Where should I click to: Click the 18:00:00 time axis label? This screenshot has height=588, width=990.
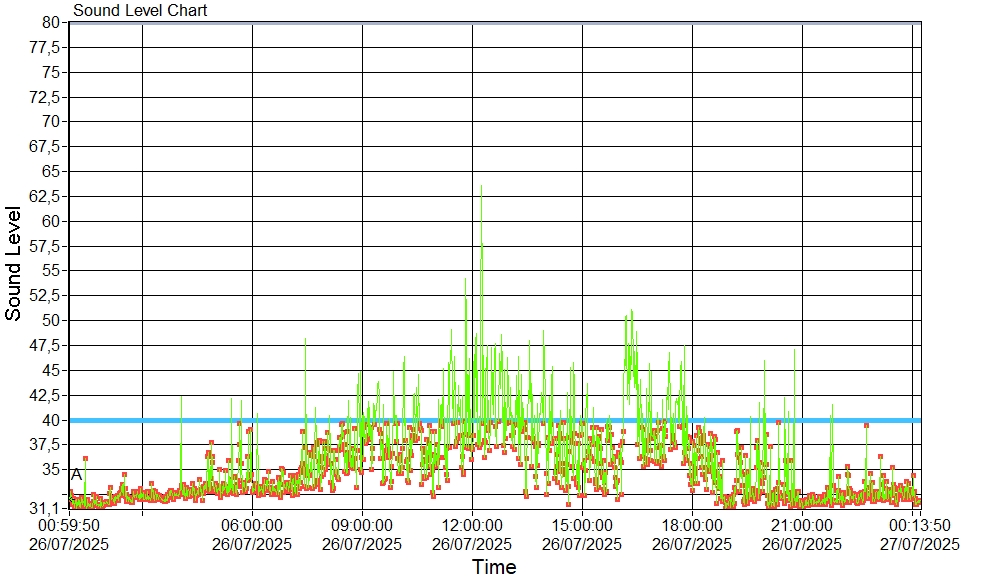(x=692, y=525)
